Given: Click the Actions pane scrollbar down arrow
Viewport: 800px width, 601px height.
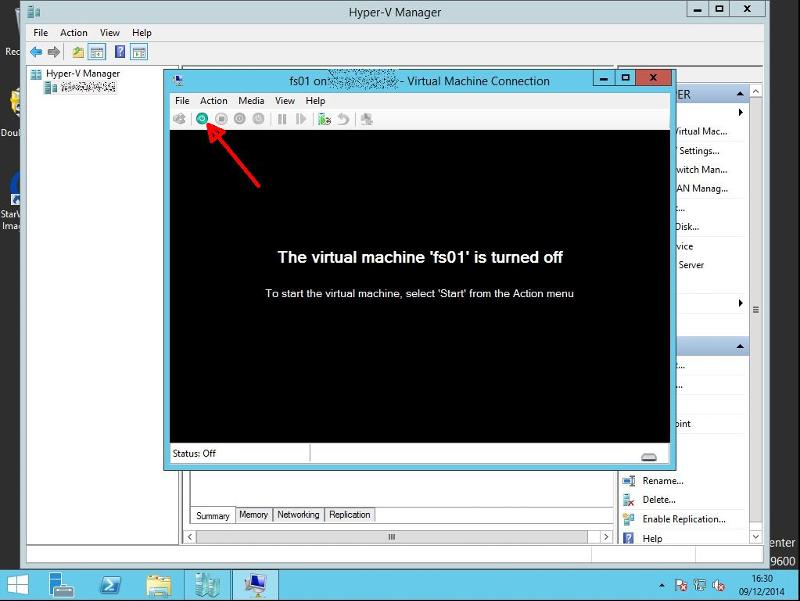Looking at the screenshot, I should [756, 536].
